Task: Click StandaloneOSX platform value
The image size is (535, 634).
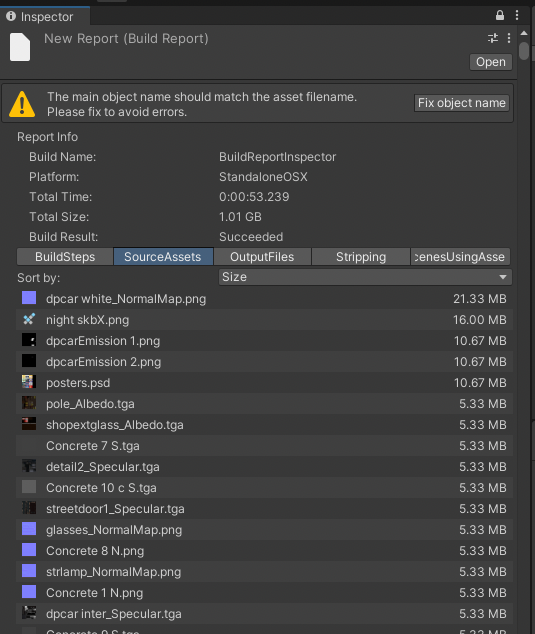Action: tap(263, 177)
